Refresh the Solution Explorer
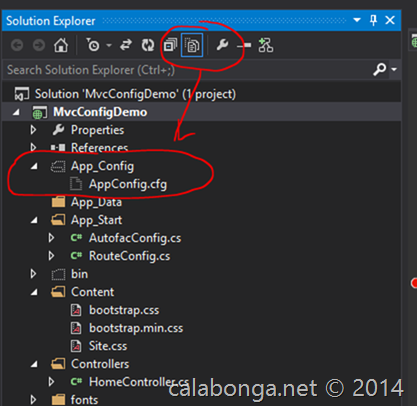The width and height of the screenshot is (417, 406). click(148, 45)
